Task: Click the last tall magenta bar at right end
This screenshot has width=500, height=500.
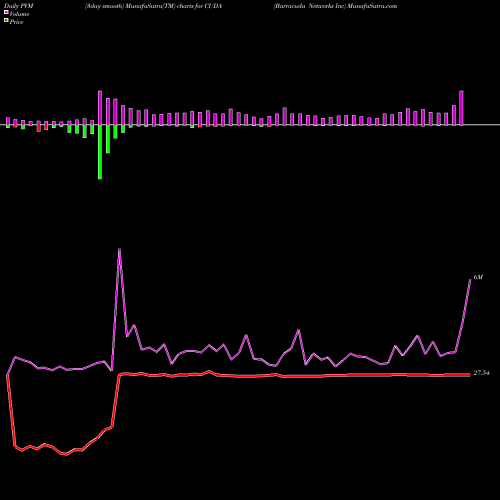Action: click(x=461, y=108)
